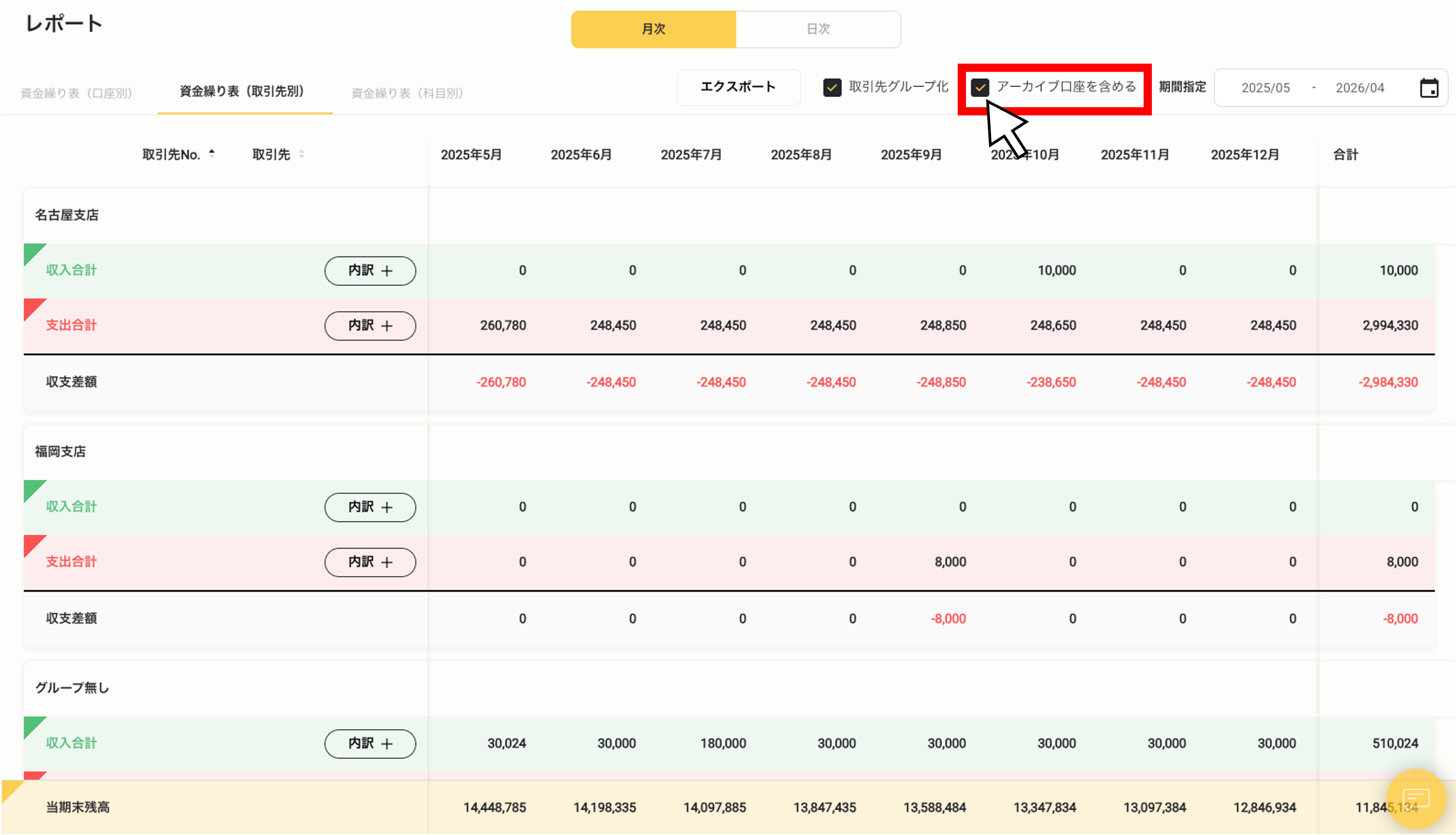Select the 月次 view tab
1456x835 pixels.
click(x=653, y=29)
